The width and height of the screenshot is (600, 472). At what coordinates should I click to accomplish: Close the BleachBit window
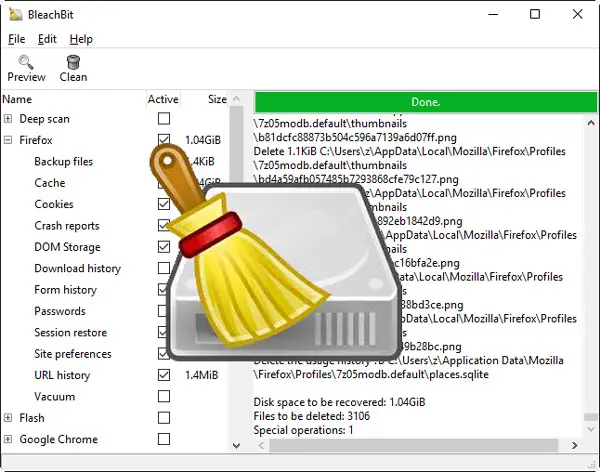(x=577, y=15)
